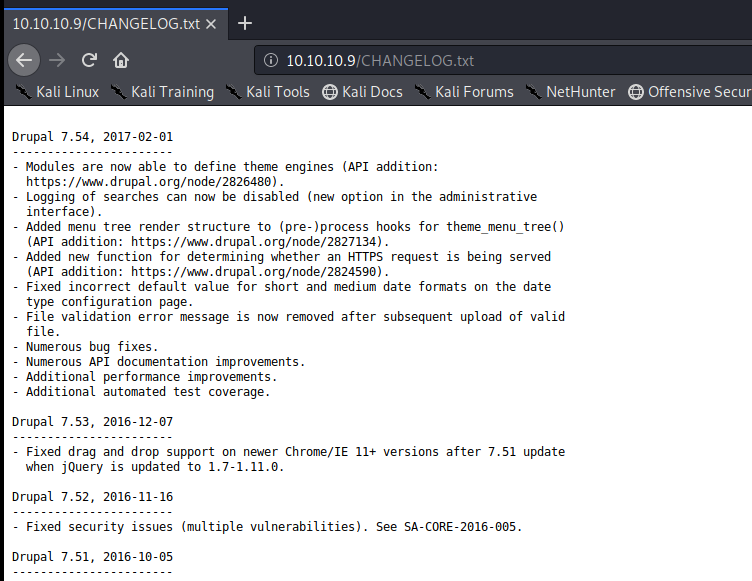Open the NetHunter bookmark
752x581 pixels.
570,92
